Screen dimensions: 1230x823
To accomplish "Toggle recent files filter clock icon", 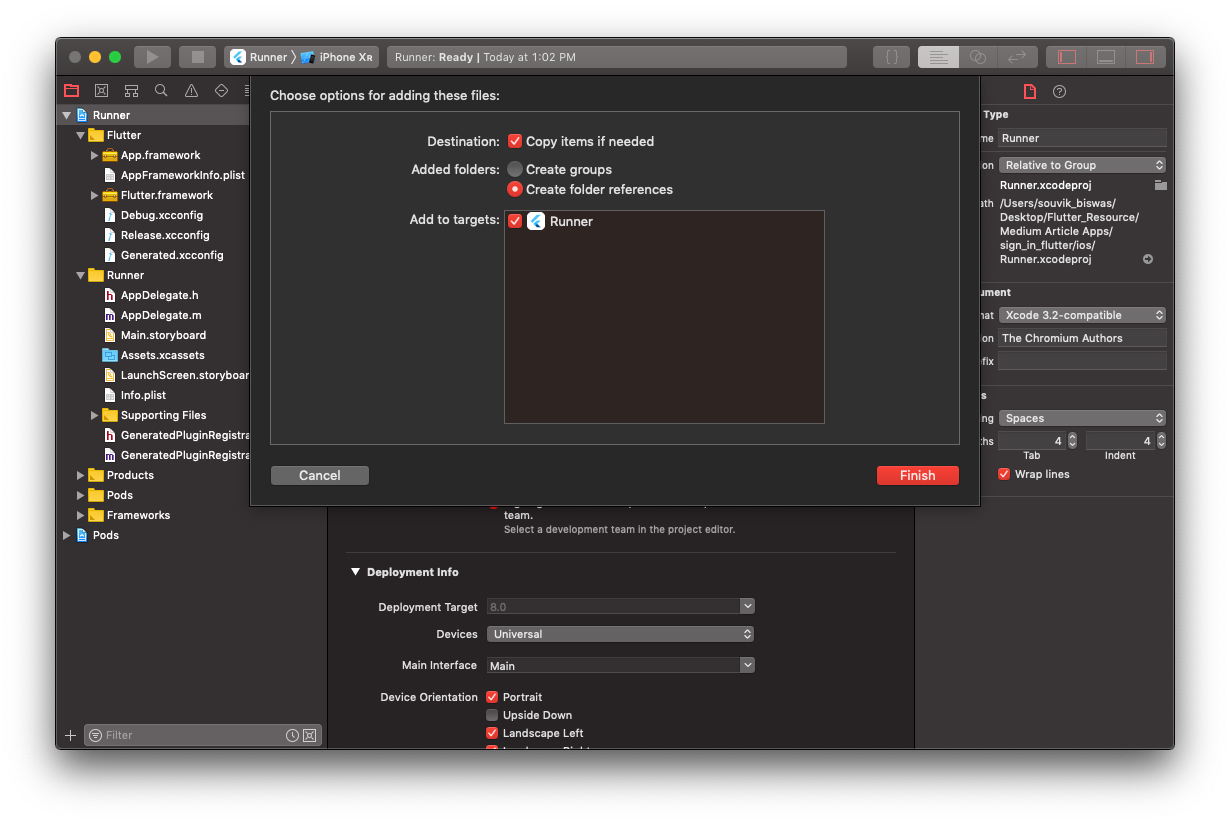I will [x=292, y=735].
